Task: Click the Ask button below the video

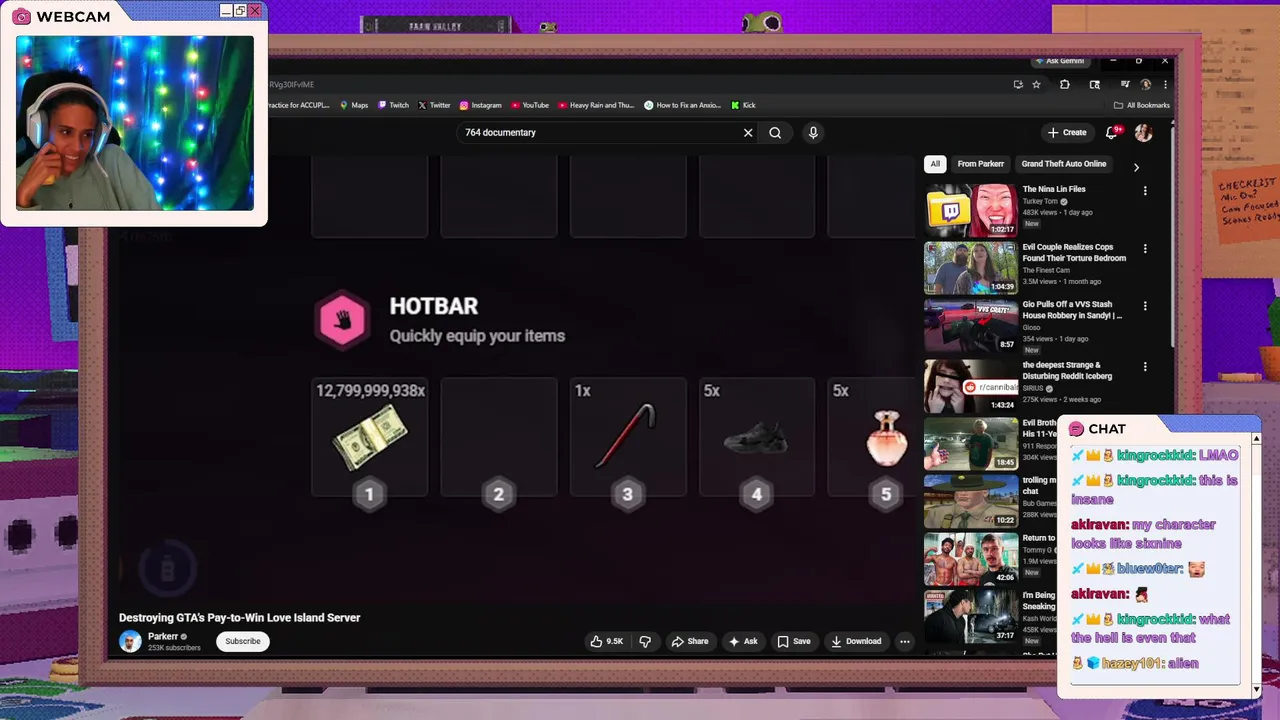Action: pyautogui.click(x=743, y=641)
